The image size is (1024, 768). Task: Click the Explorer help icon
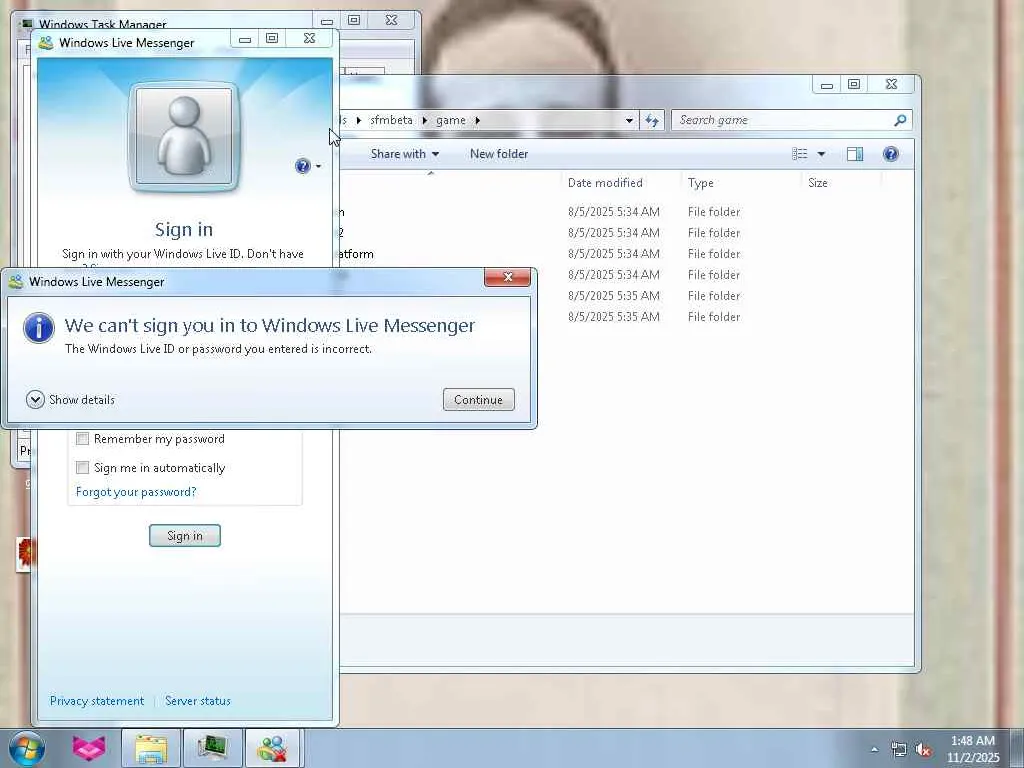(891, 154)
